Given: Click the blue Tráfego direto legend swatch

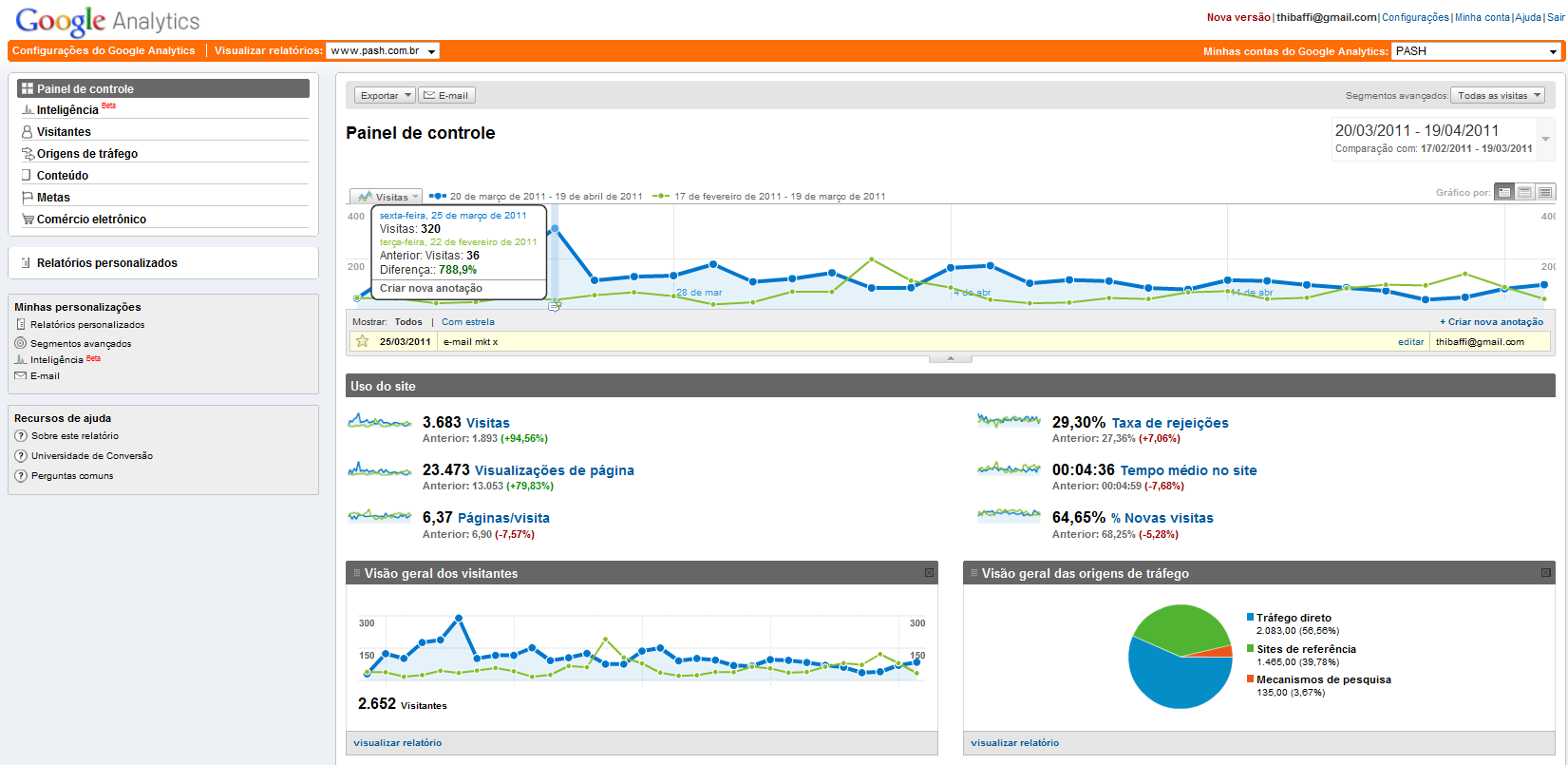Looking at the screenshot, I should [1251, 618].
